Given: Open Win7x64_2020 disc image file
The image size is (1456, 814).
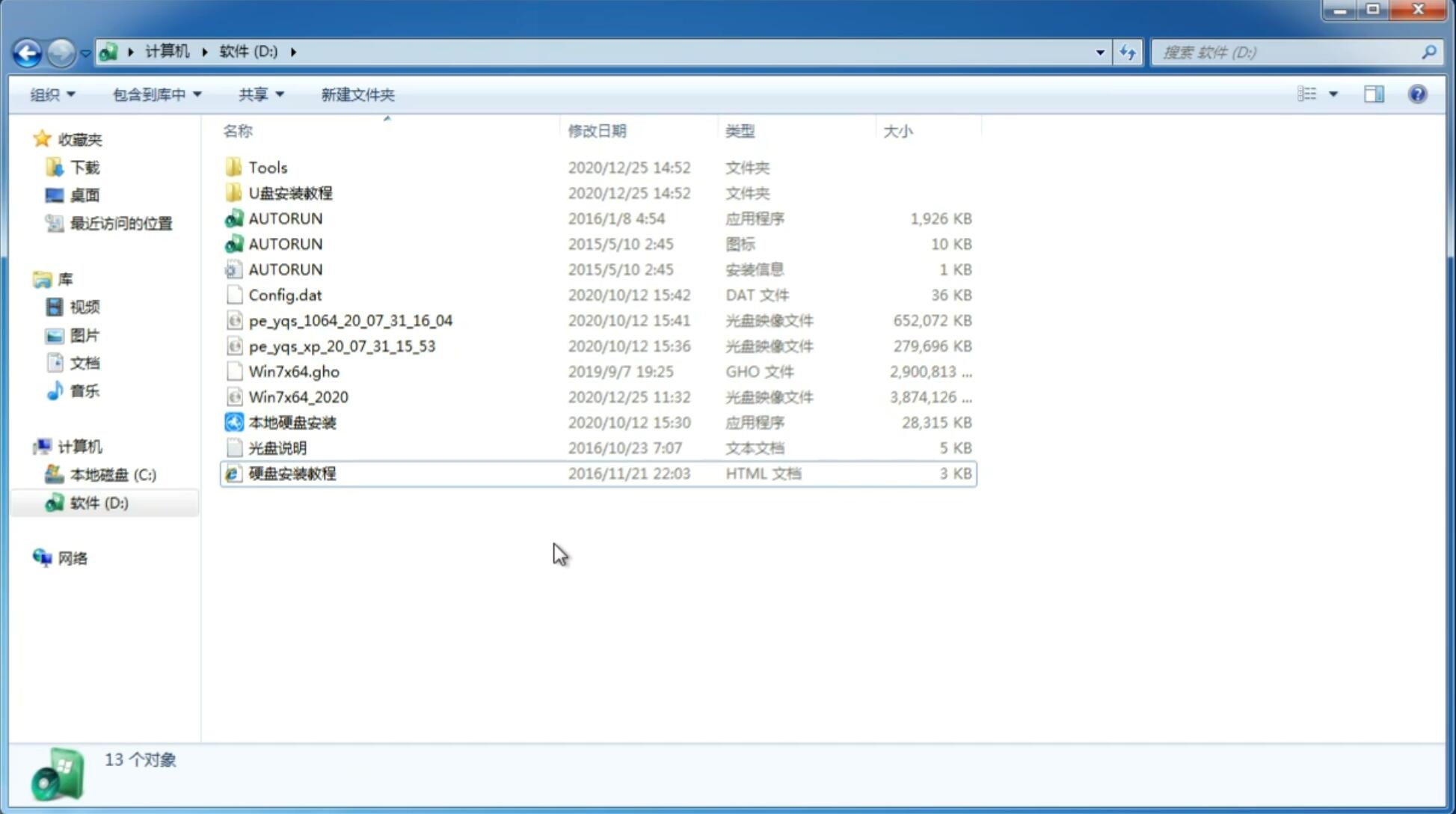Looking at the screenshot, I should click(x=298, y=397).
